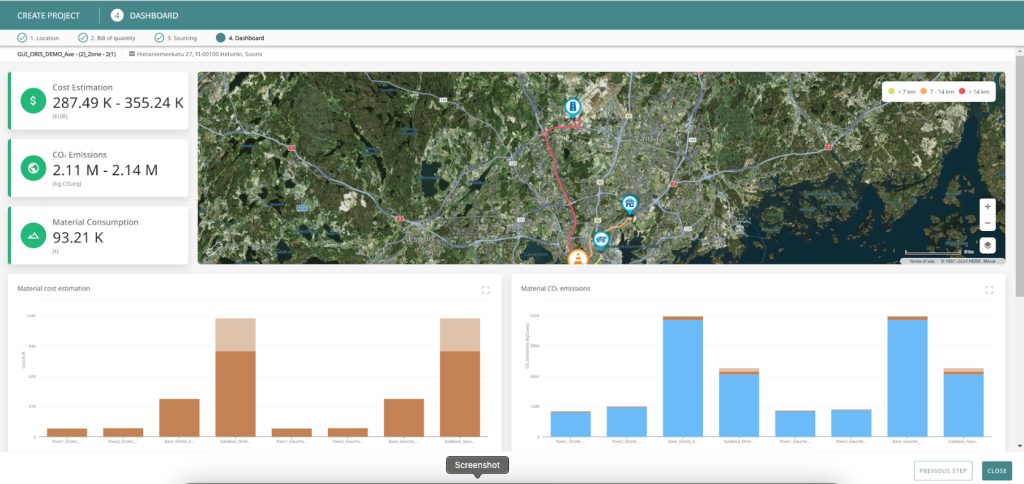The image size is (1024, 484).
Task: Zoom out on the map
Action: pos(987,223)
